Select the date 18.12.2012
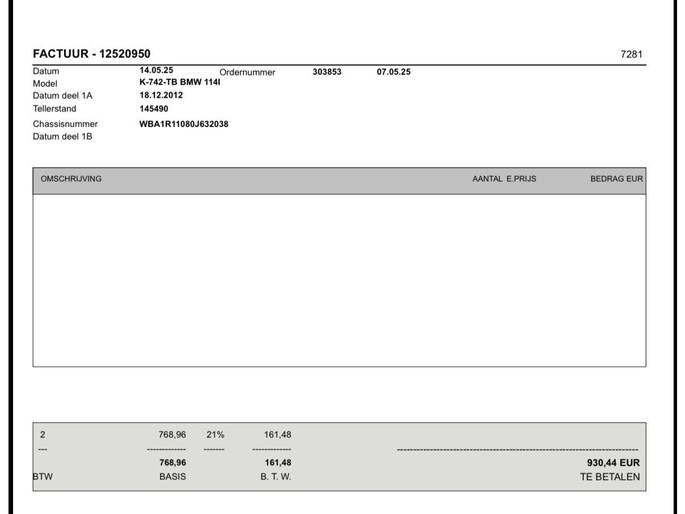 point(161,95)
